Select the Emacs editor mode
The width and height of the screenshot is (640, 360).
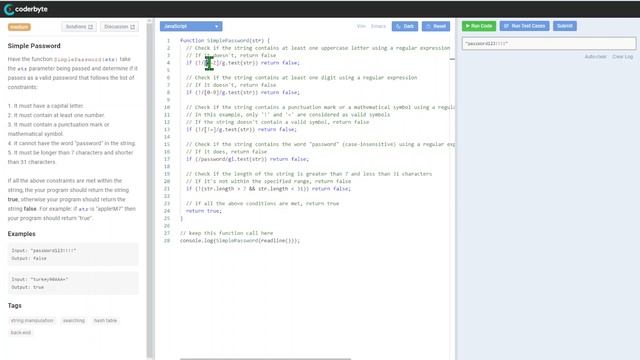coord(378,26)
